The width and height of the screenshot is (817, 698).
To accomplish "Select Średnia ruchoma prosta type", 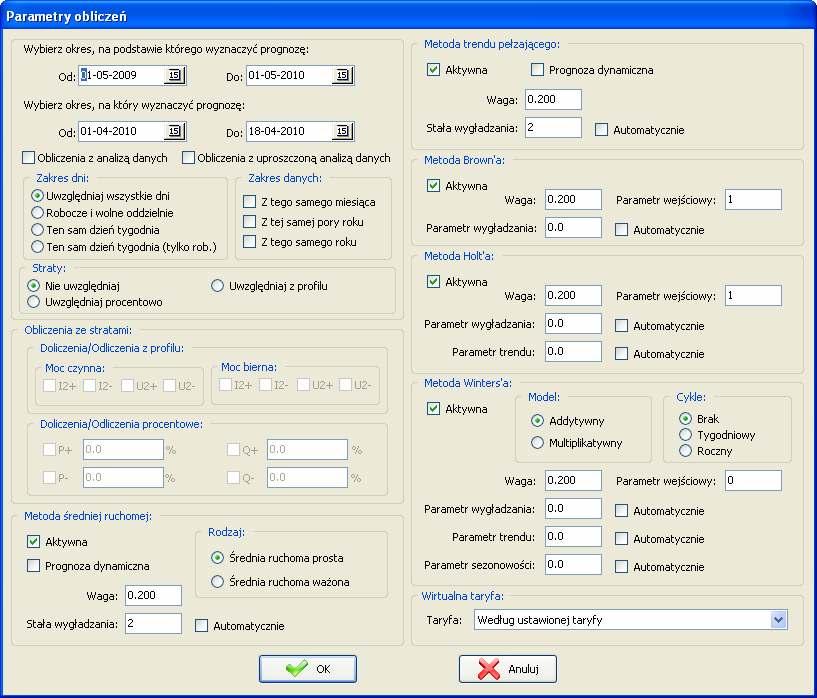I will pyautogui.click(x=217, y=557).
